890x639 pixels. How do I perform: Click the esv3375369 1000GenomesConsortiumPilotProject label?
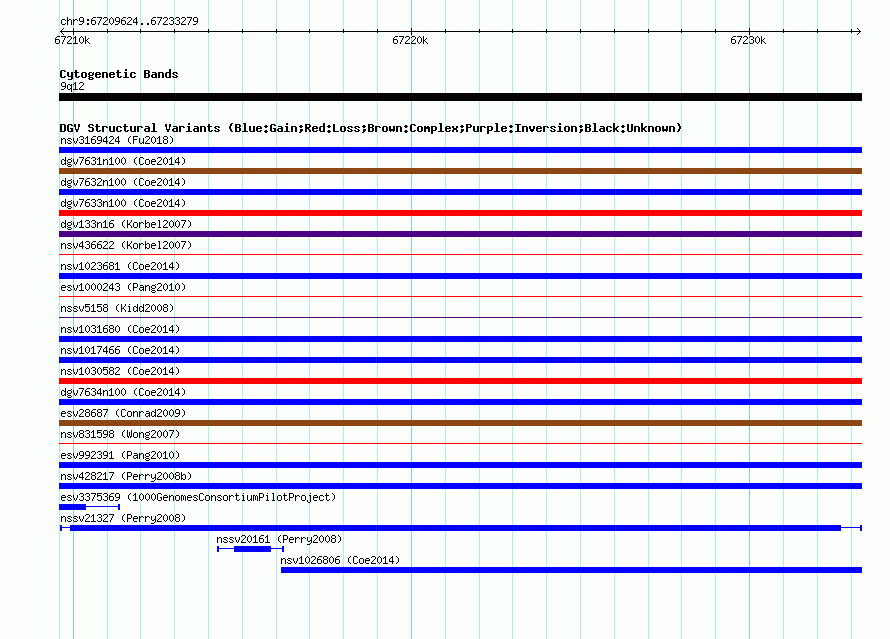(x=198, y=497)
